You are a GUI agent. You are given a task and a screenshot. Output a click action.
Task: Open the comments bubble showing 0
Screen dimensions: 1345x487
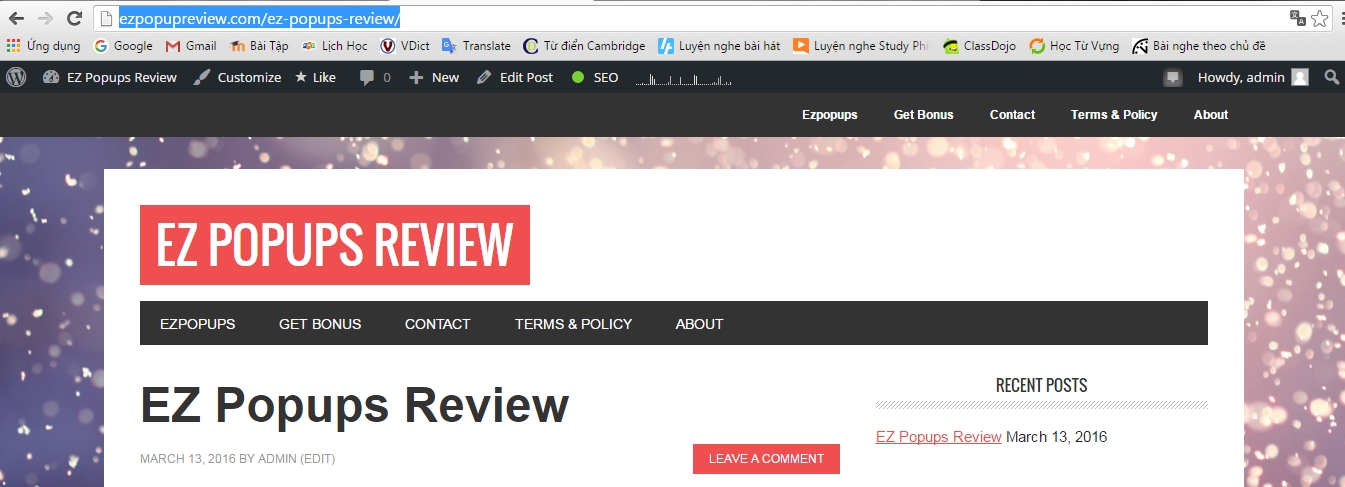point(375,77)
